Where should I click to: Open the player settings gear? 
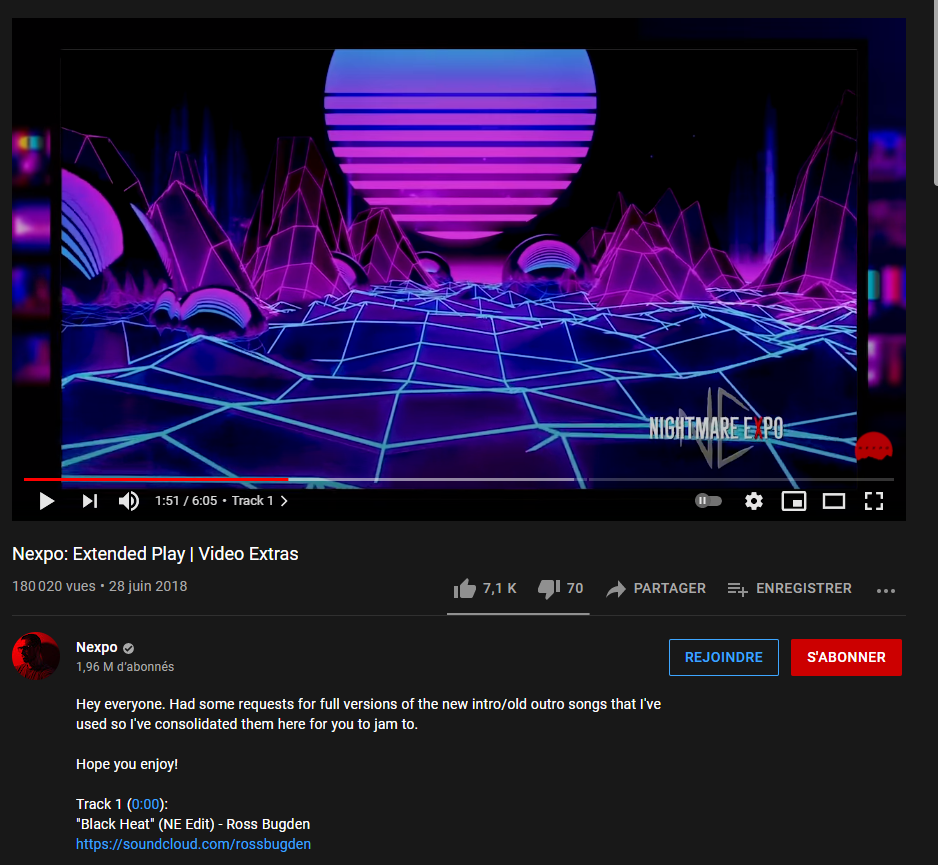tap(754, 501)
